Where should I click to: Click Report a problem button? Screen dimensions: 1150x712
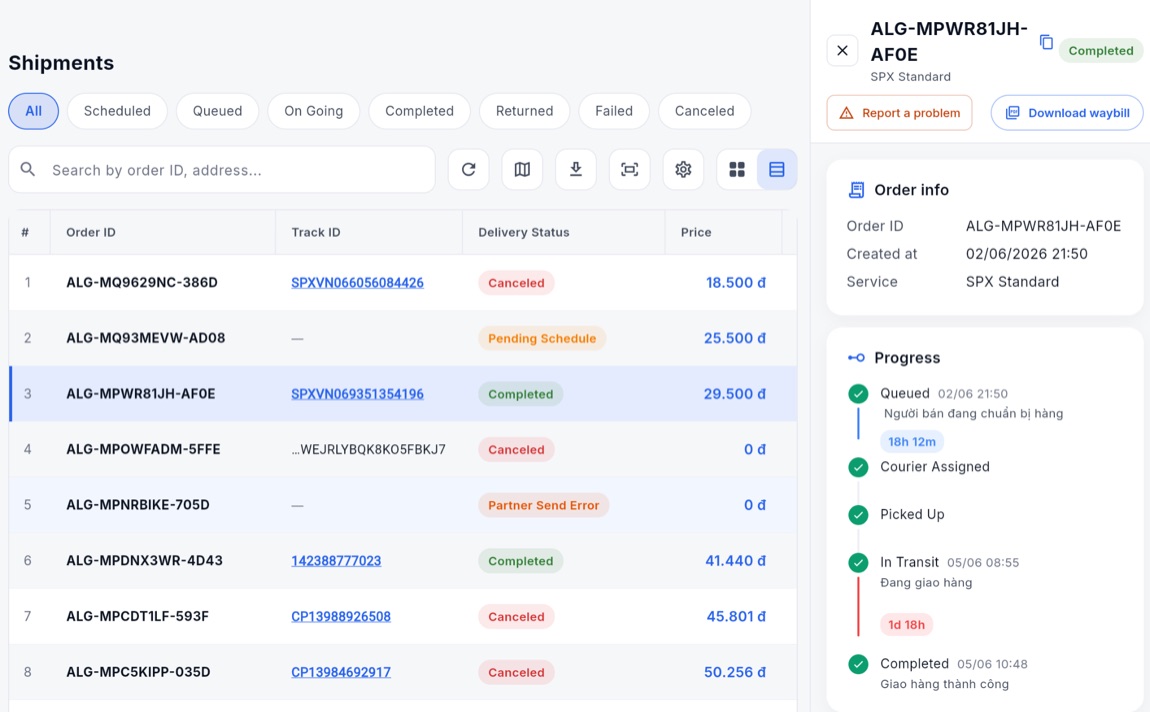point(899,113)
